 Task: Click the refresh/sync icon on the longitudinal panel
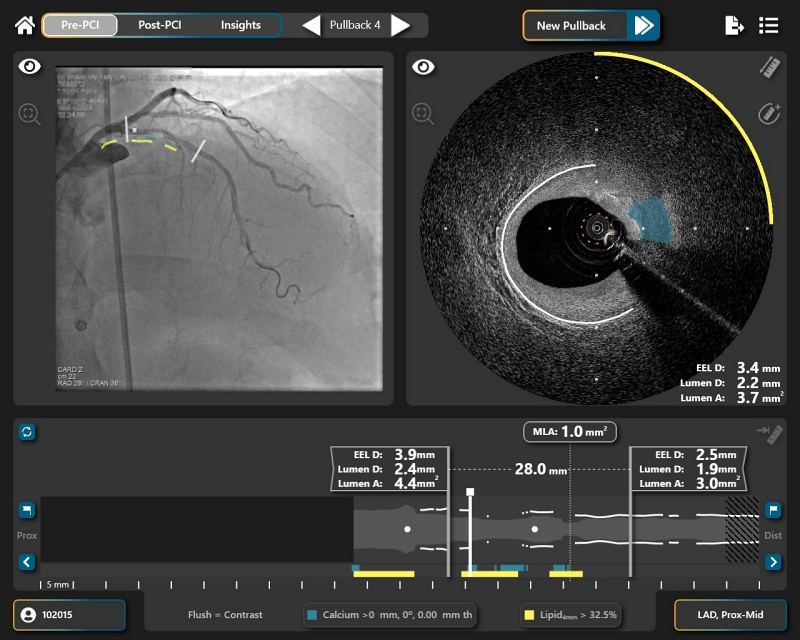27,432
